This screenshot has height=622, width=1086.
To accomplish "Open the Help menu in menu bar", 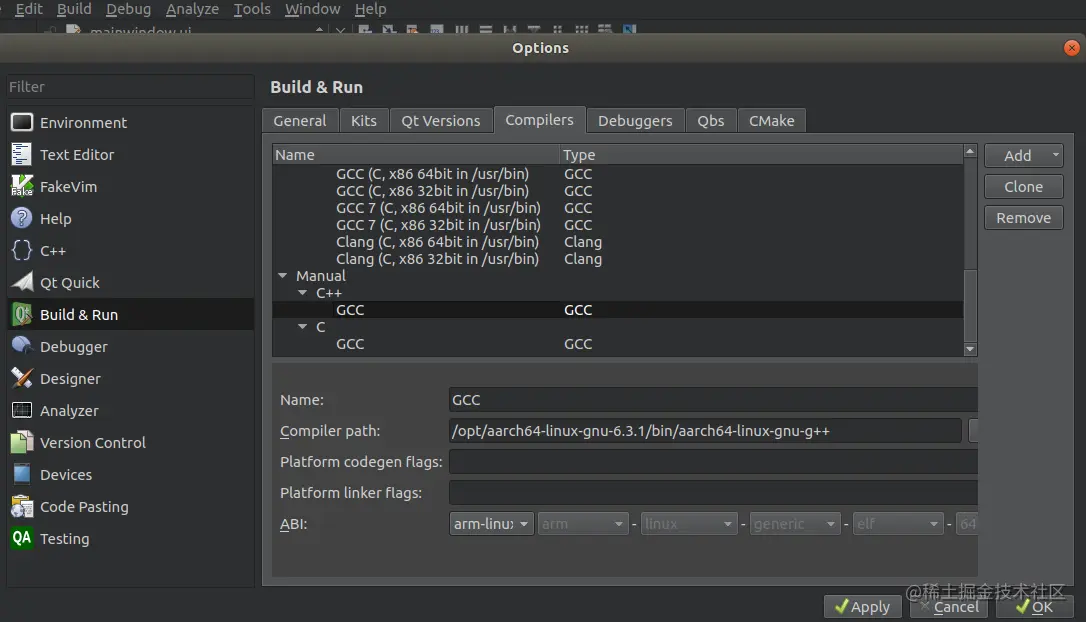I will click(371, 9).
